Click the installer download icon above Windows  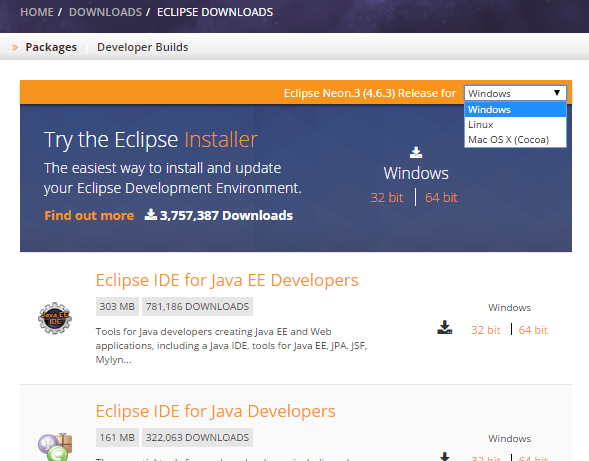416,152
